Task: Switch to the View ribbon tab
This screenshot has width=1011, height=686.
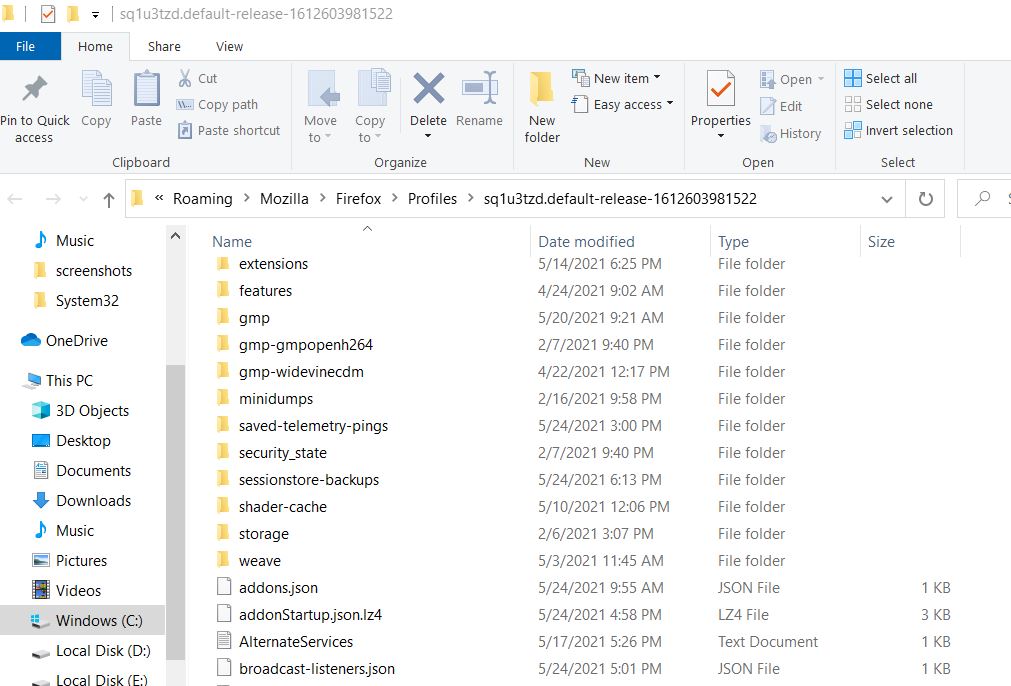Action: [229, 46]
